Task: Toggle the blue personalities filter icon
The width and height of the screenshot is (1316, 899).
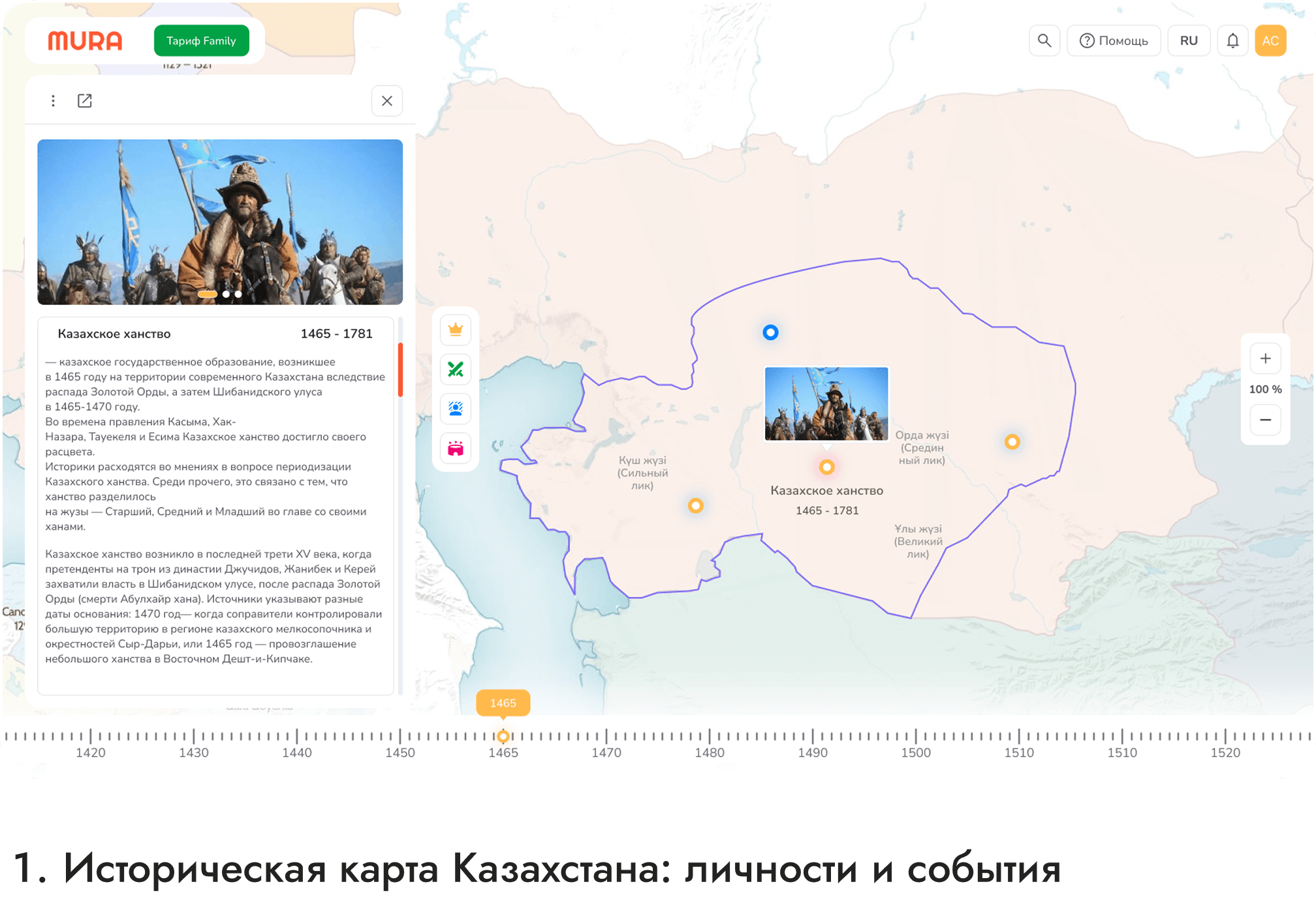Action: tap(456, 409)
